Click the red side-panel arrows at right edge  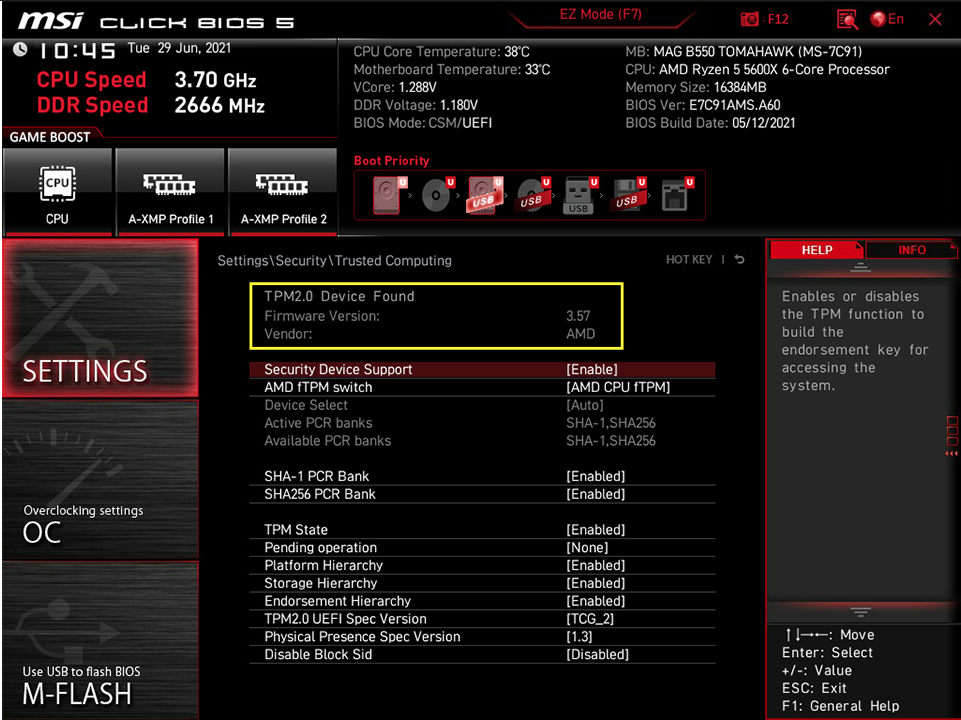(x=951, y=453)
